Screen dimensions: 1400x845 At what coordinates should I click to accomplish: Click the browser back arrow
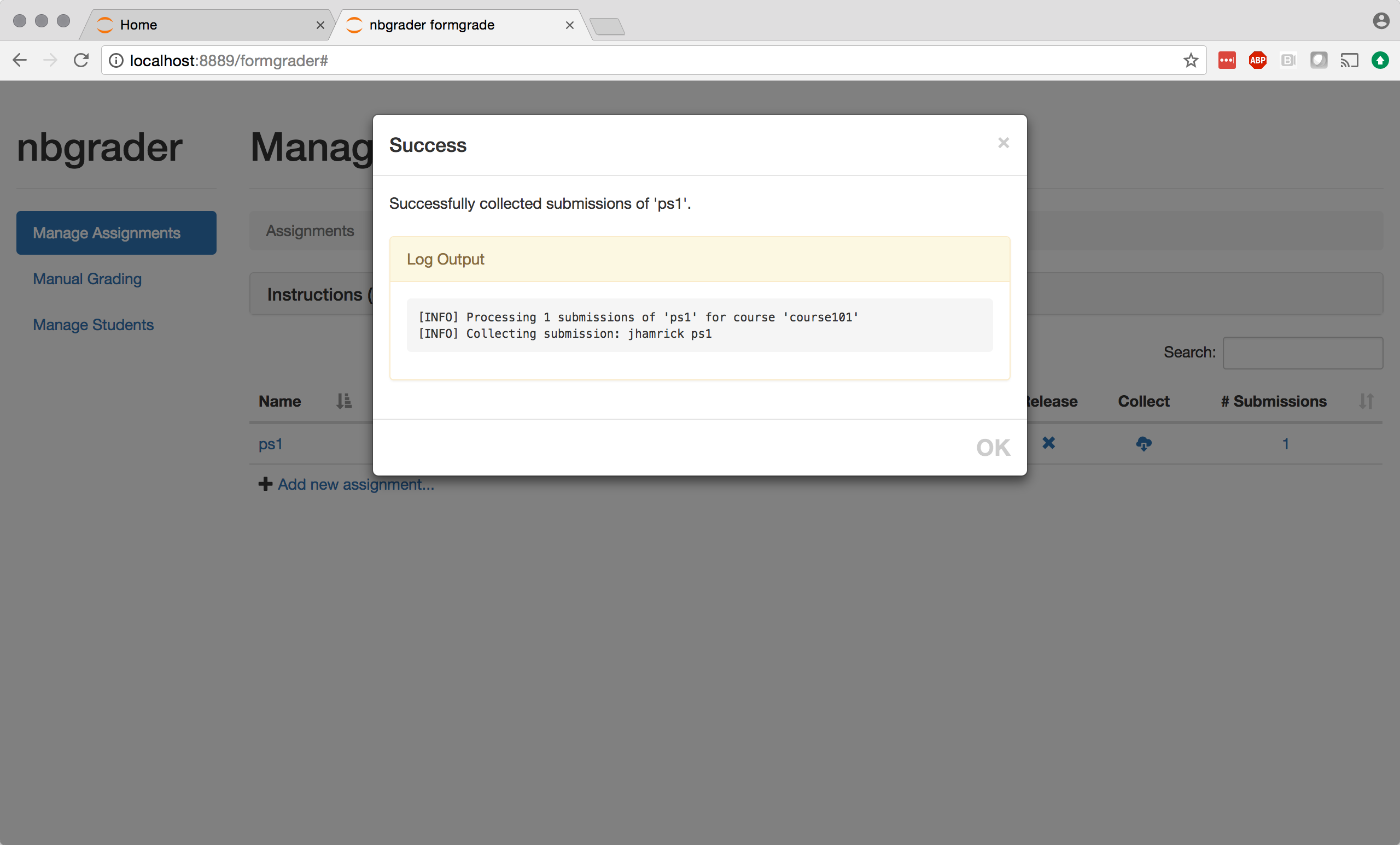point(20,60)
